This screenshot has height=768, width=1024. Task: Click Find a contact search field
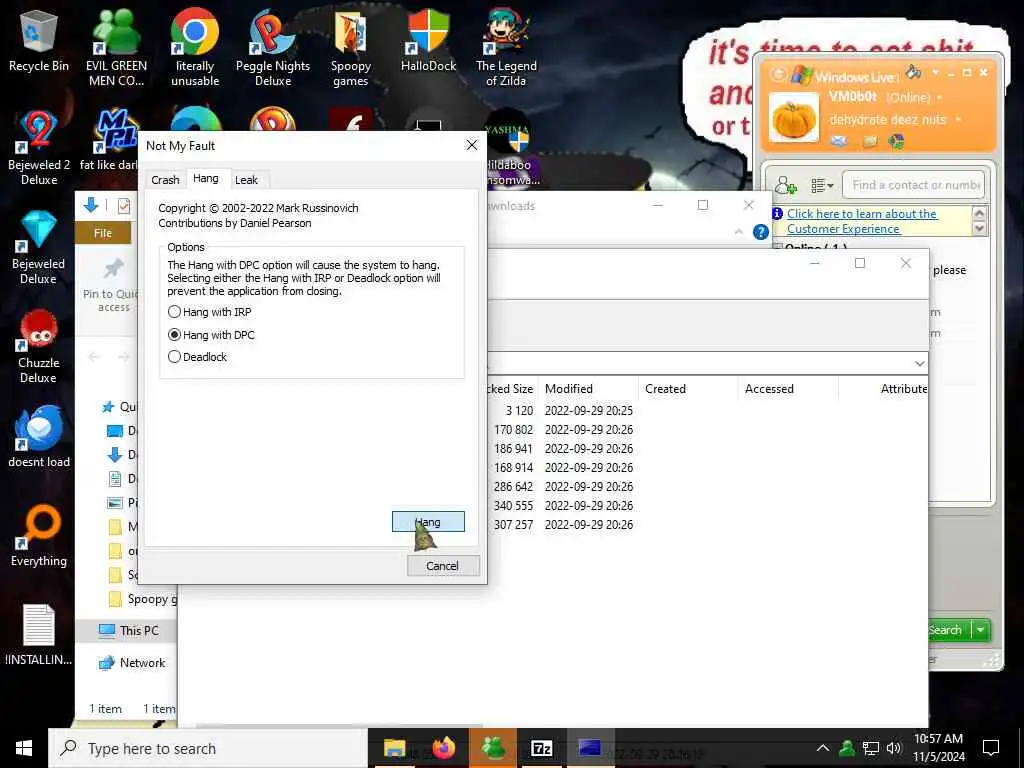913,185
